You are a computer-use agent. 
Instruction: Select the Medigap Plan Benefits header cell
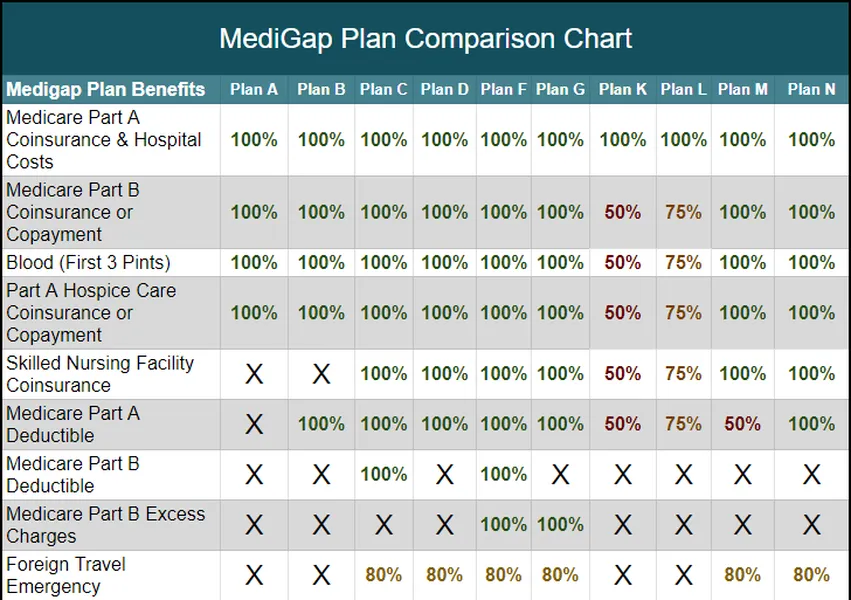click(105, 89)
